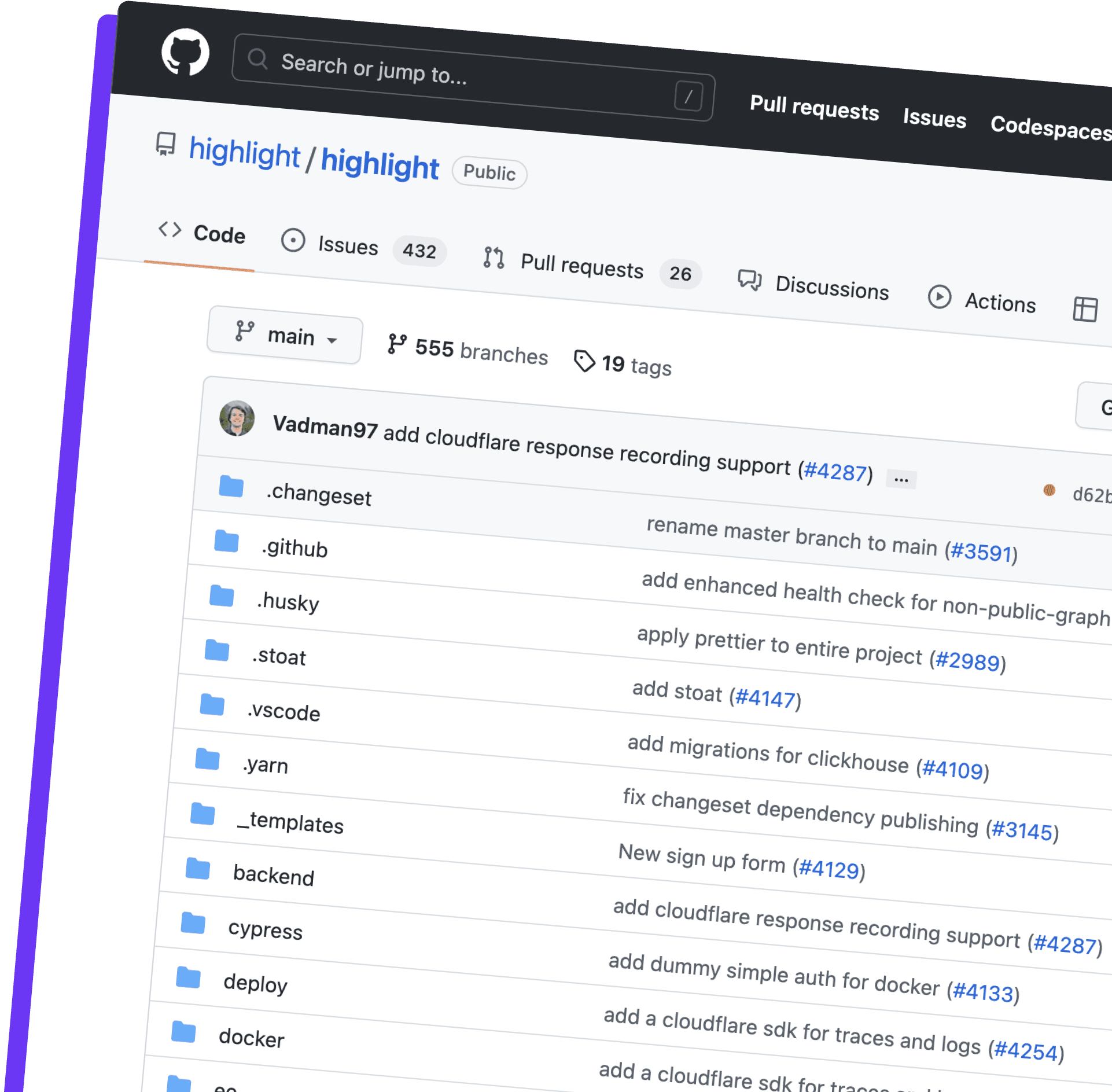Image resolution: width=1112 pixels, height=1092 pixels.
Task: Open the cypress folder
Action: click(x=266, y=929)
